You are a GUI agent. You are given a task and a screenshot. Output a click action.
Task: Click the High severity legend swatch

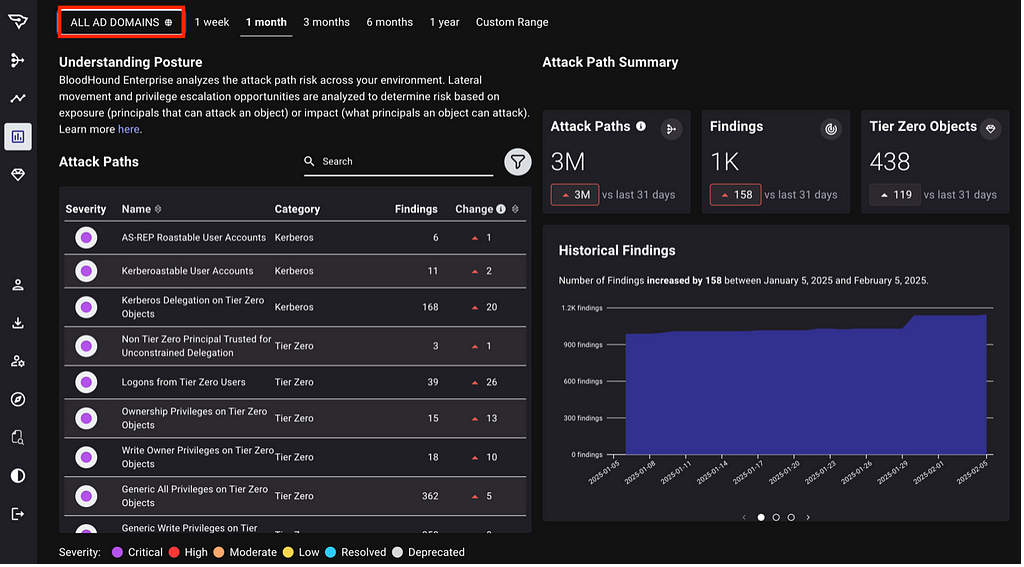click(x=174, y=553)
